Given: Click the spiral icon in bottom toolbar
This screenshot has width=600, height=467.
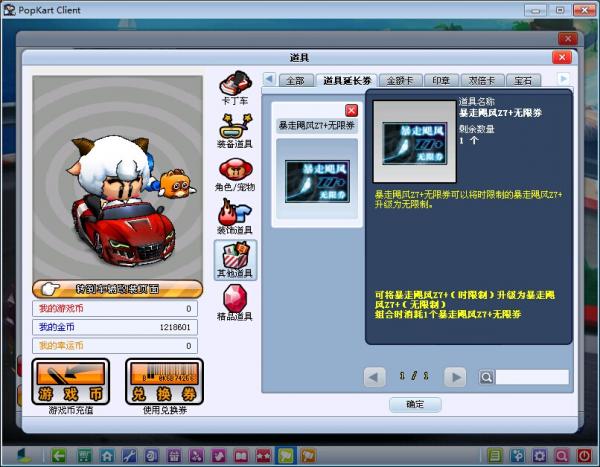Looking at the screenshot, I should pos(152,456).
